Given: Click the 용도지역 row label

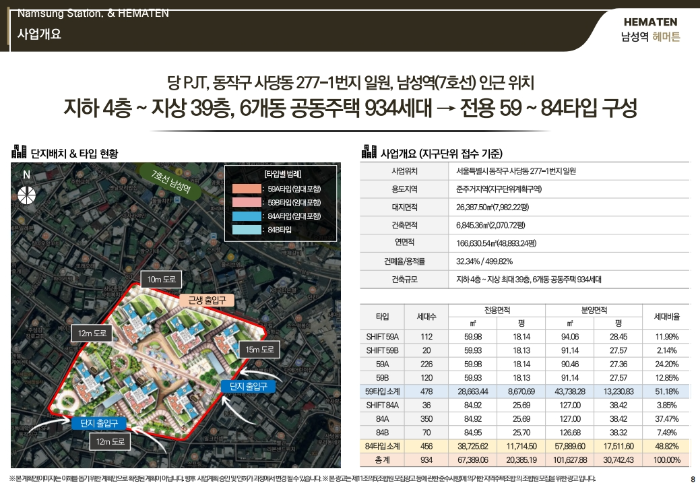Looking at the screenshot, I should coord(404,189).
